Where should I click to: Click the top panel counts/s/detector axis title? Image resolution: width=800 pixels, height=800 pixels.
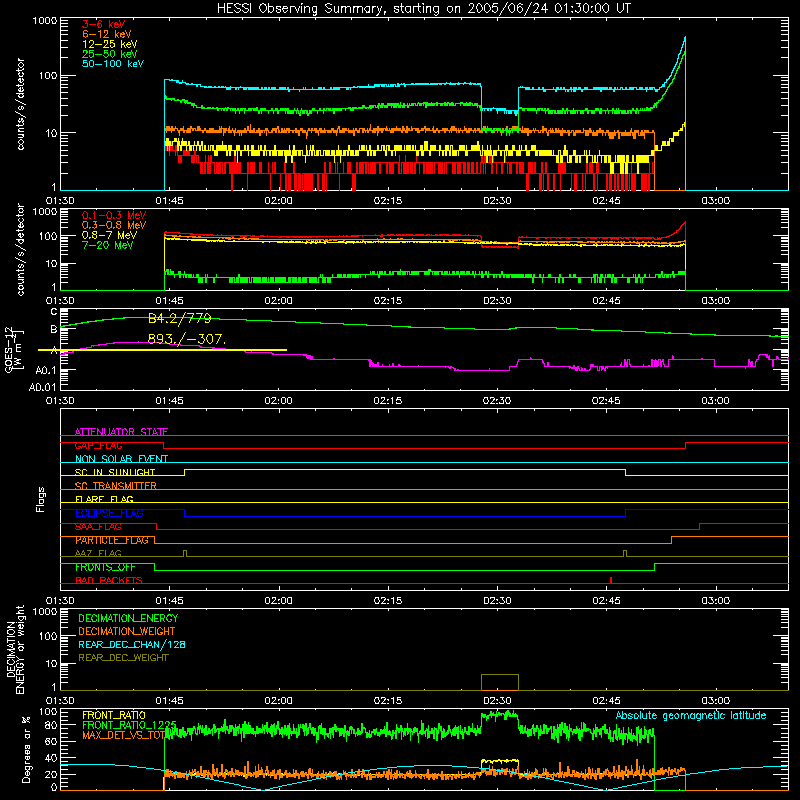coord(20,104)
